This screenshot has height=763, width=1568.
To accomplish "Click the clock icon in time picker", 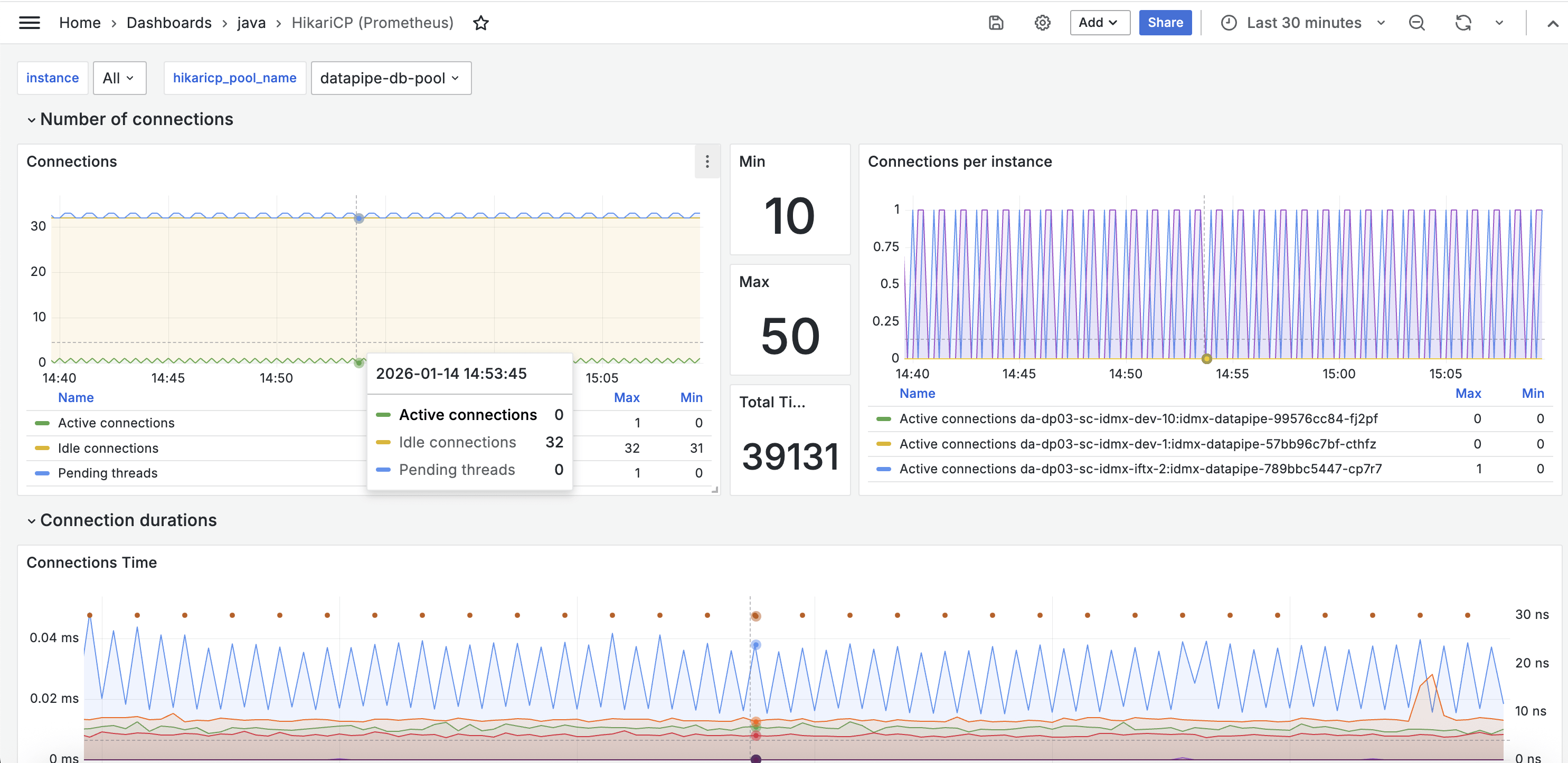I will pos(1229,23).
